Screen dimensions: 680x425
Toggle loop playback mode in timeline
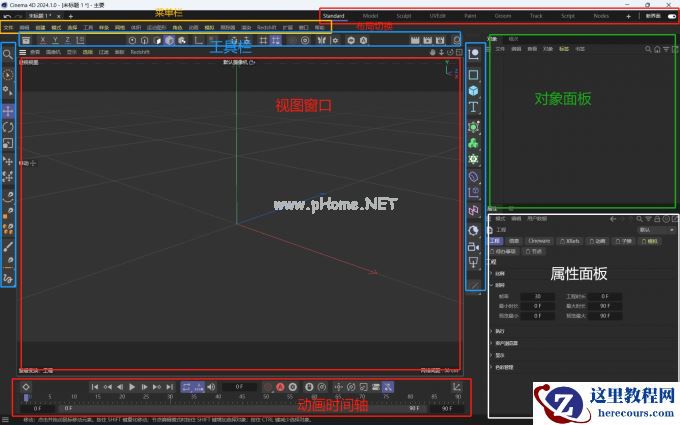point(186,387)
